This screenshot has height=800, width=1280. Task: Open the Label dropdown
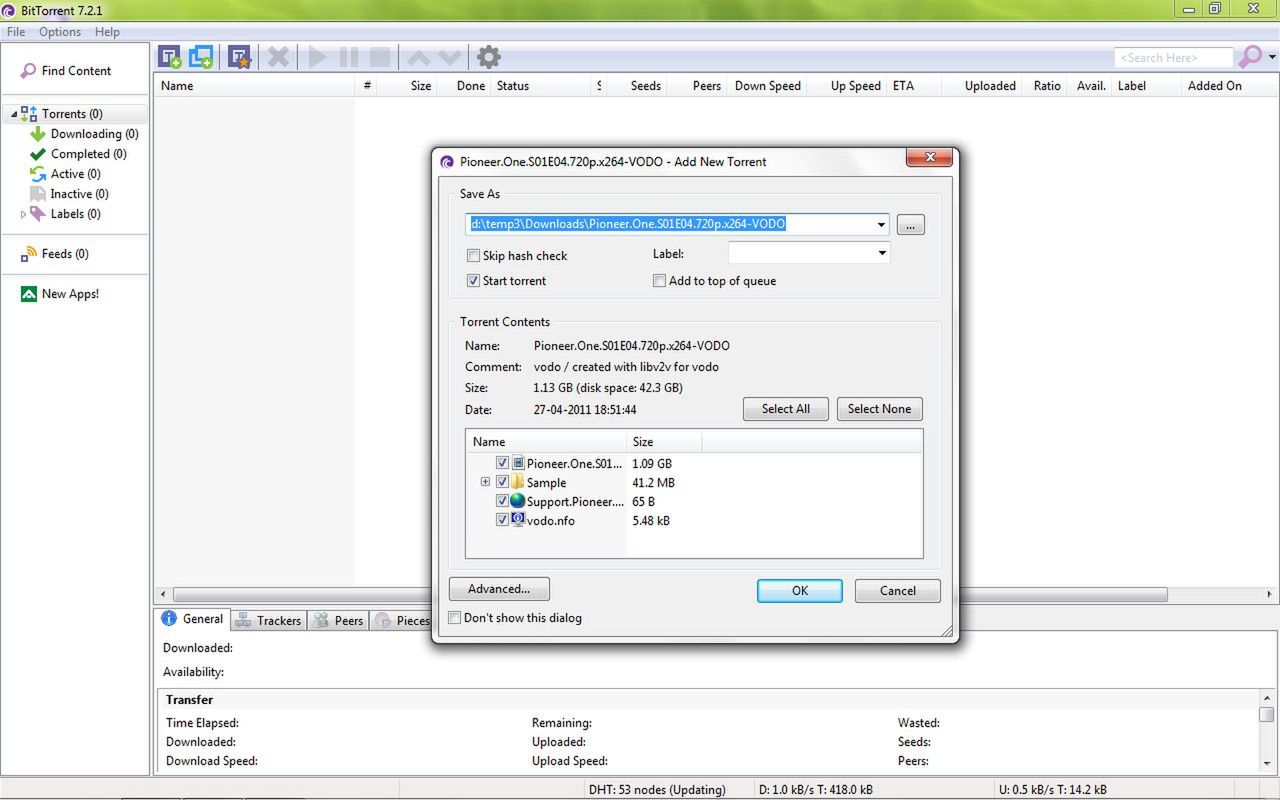tap(881, 253)
